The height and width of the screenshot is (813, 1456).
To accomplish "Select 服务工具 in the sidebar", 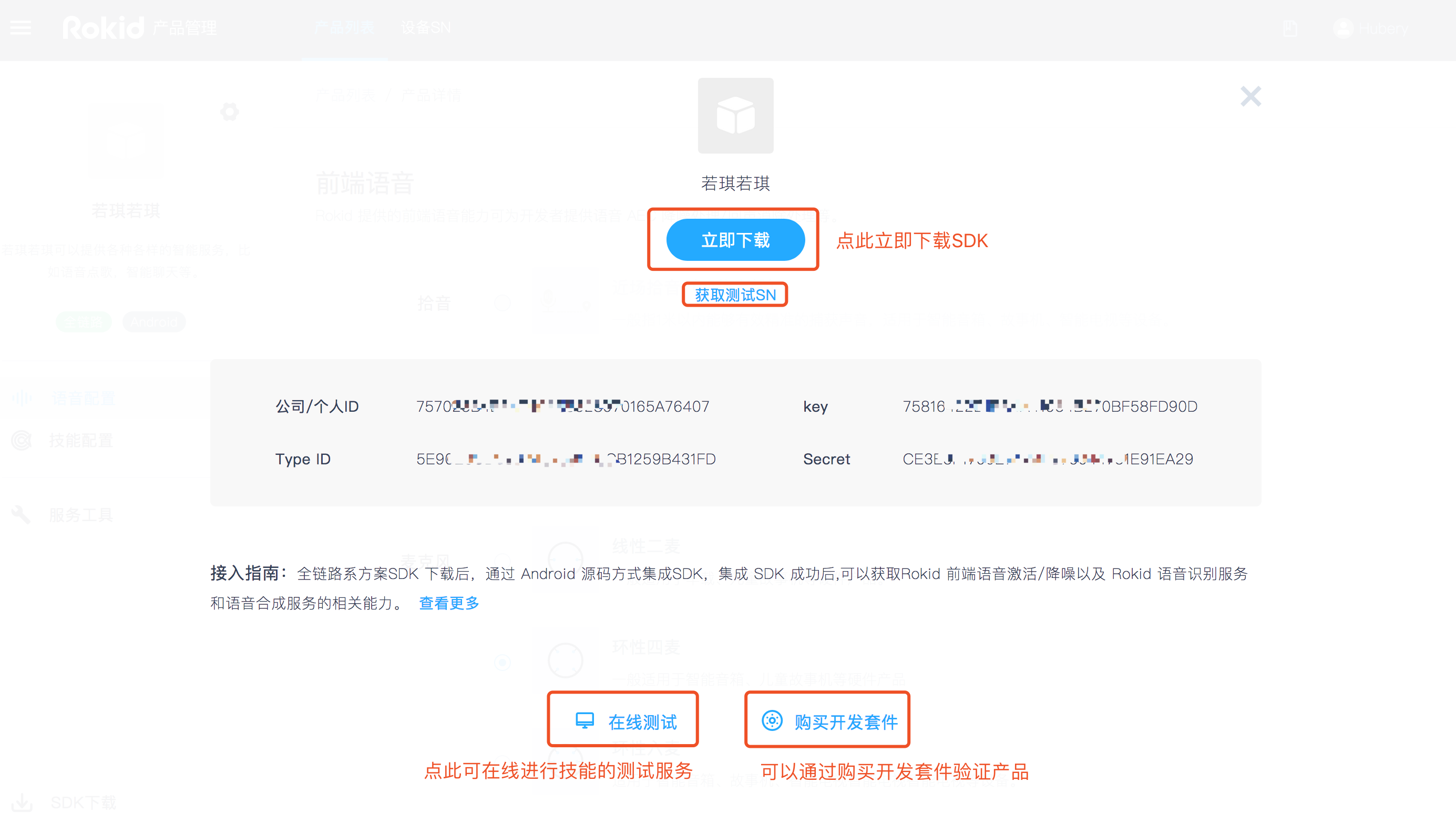I will 81,515.
